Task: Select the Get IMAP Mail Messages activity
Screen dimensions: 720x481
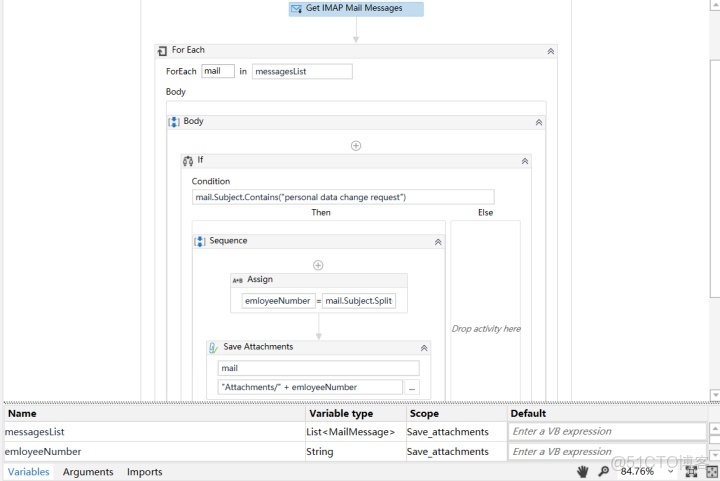Action: point(356,9)
